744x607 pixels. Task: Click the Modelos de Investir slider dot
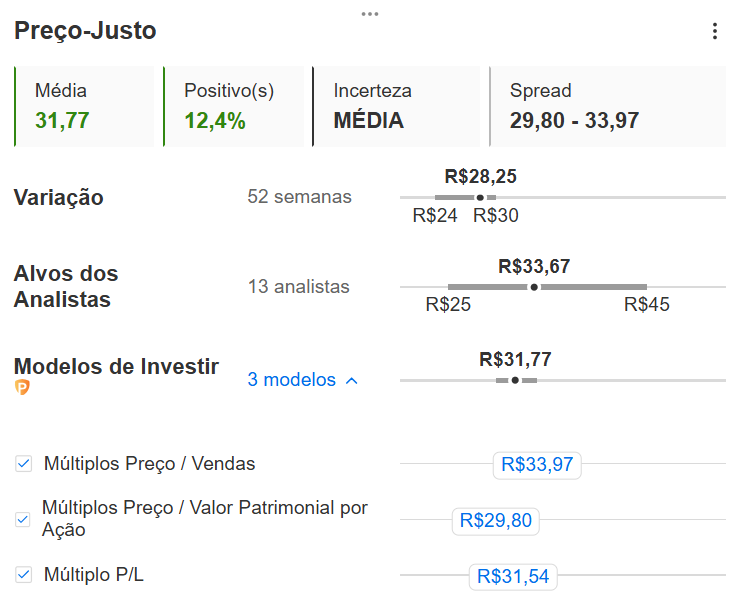coord(515,380)
